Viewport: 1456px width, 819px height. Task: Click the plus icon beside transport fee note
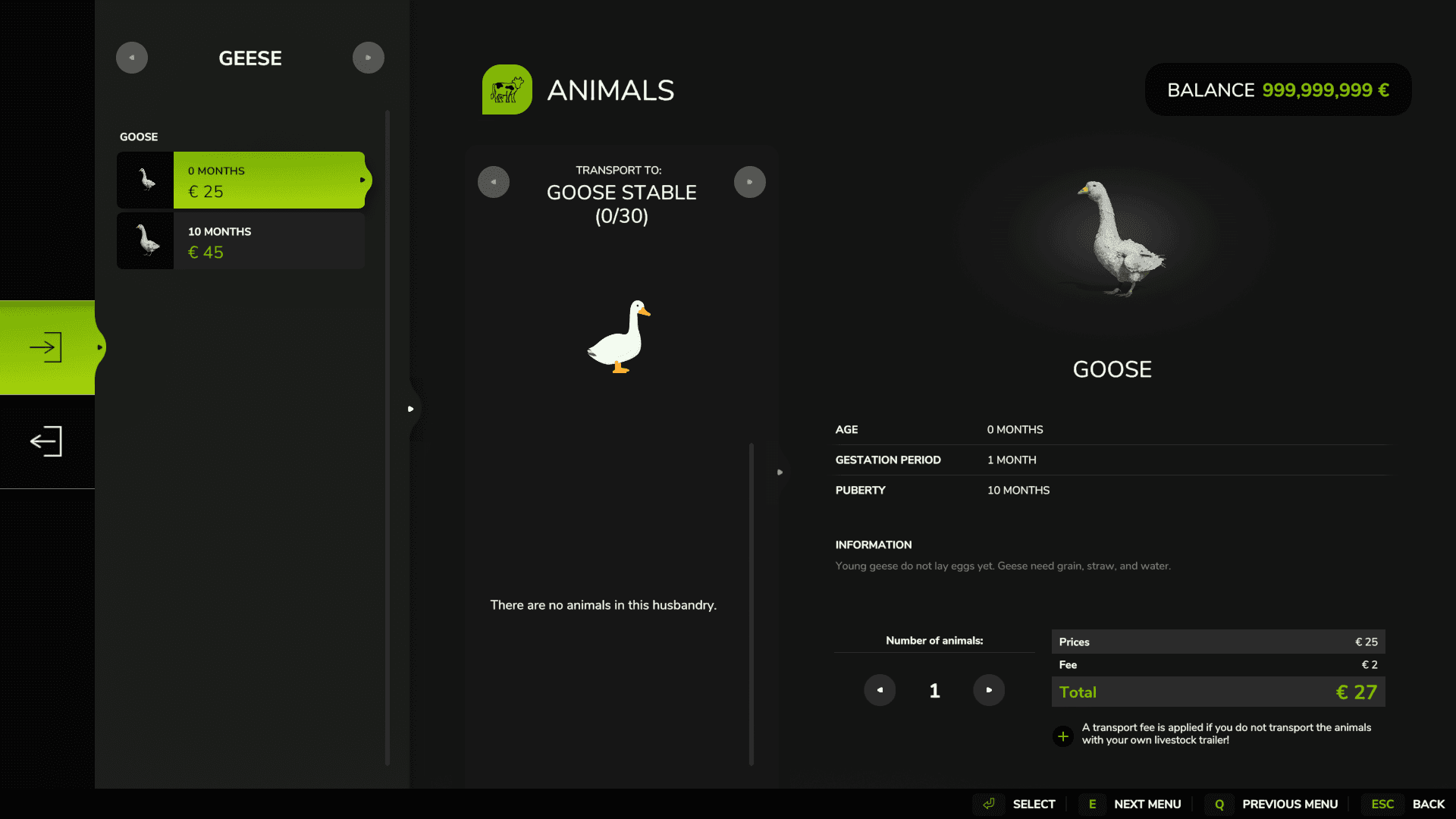pos(1063,736)
